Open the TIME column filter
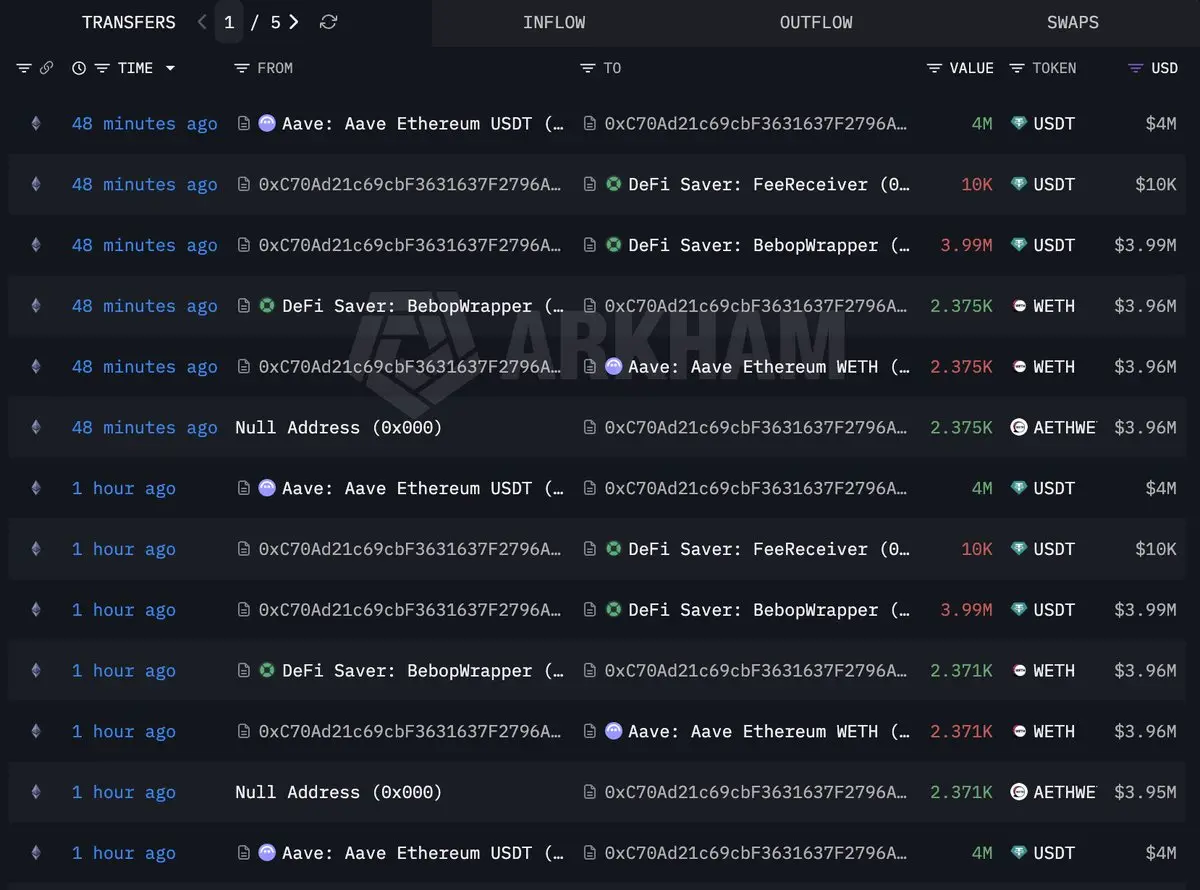1200x890 pixels. (102, 68)
